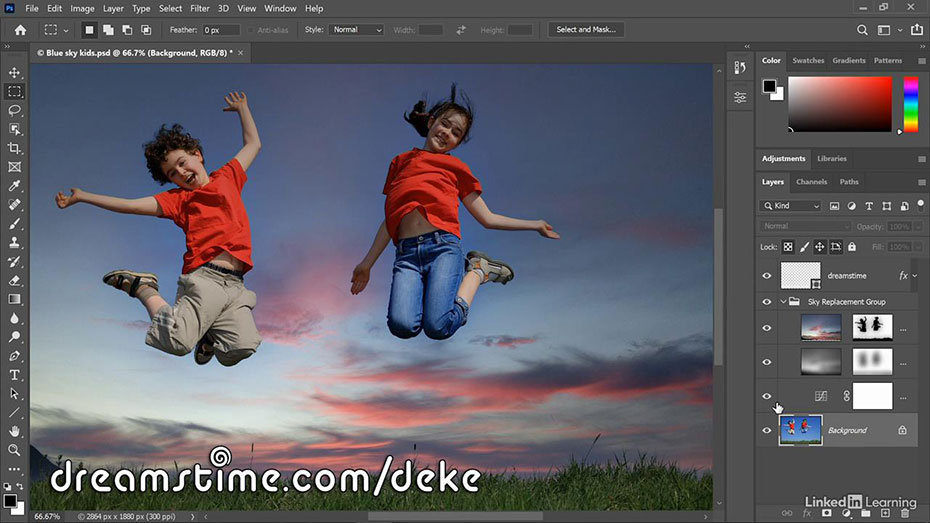Filter layers by type layers (T icon)
Image resolution: width=930 pixels, height=523 pixels.
(869, 206)
